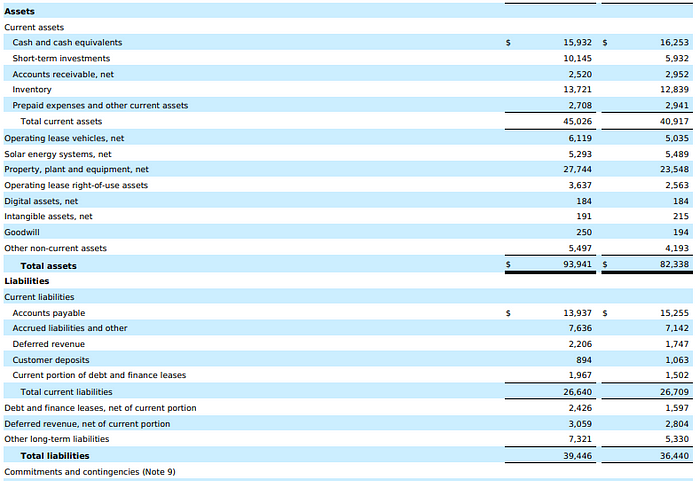700x481 pixels.
Task: Select 'Total current liabilities' label
Action: point(67,392)
